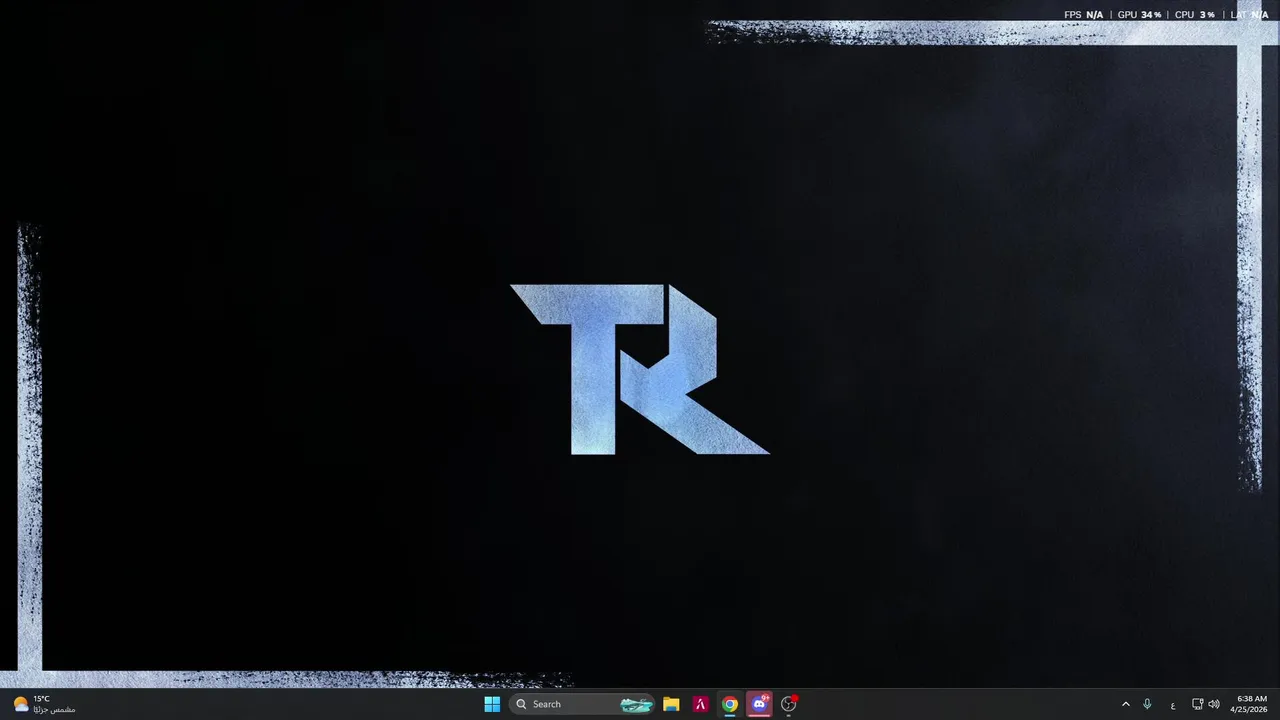Viewport: 1280px width, 720px height.
Task: Switch the Arabic input language indicator
Action: click(1173, 704)
